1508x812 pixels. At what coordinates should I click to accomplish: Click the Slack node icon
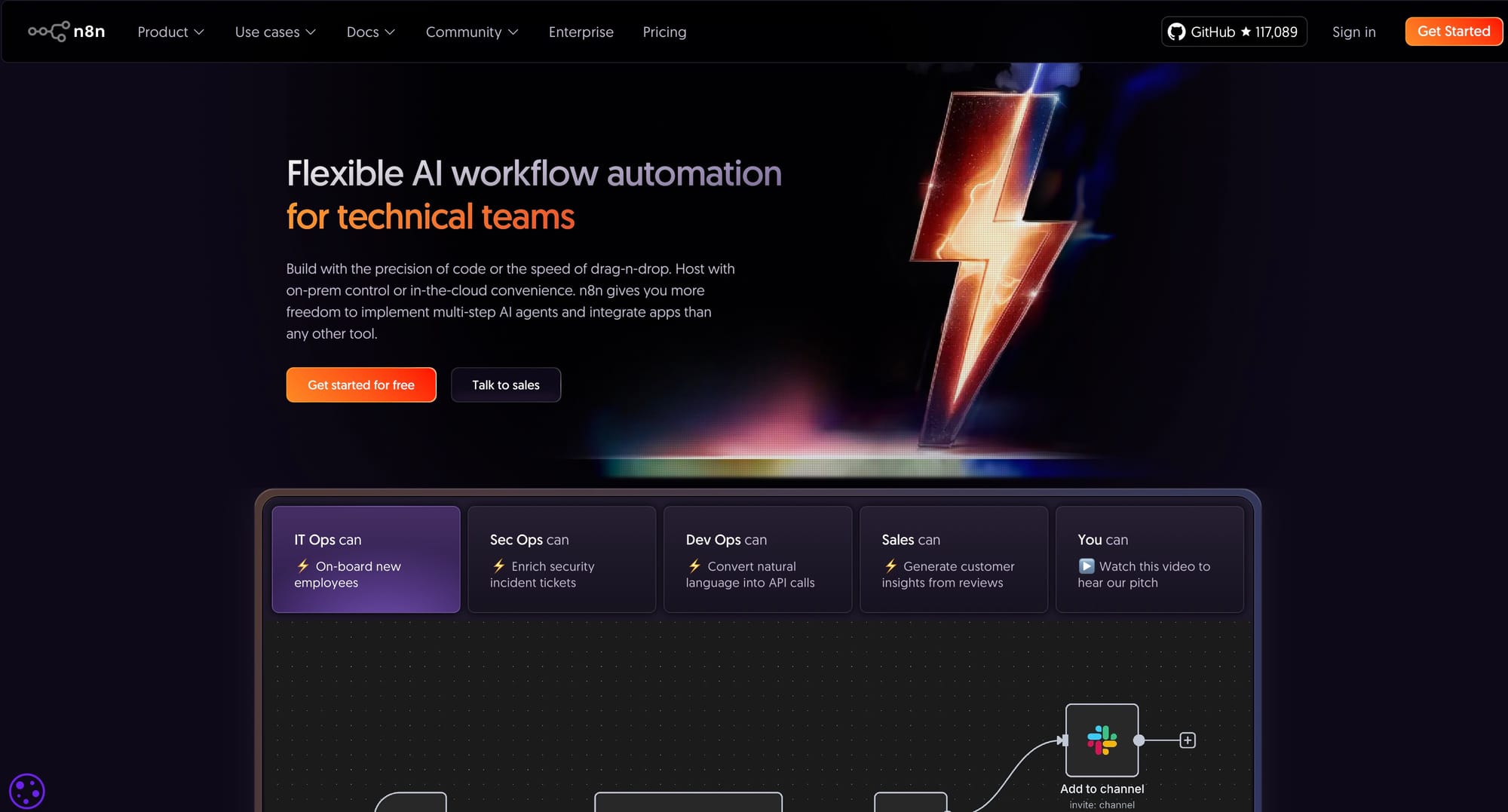pyautogui.click(x=1102, y=740)
